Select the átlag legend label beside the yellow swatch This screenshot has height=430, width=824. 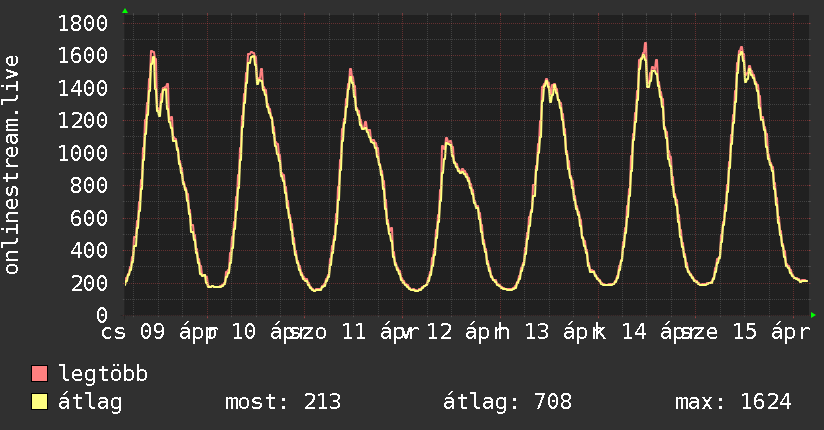90,402
